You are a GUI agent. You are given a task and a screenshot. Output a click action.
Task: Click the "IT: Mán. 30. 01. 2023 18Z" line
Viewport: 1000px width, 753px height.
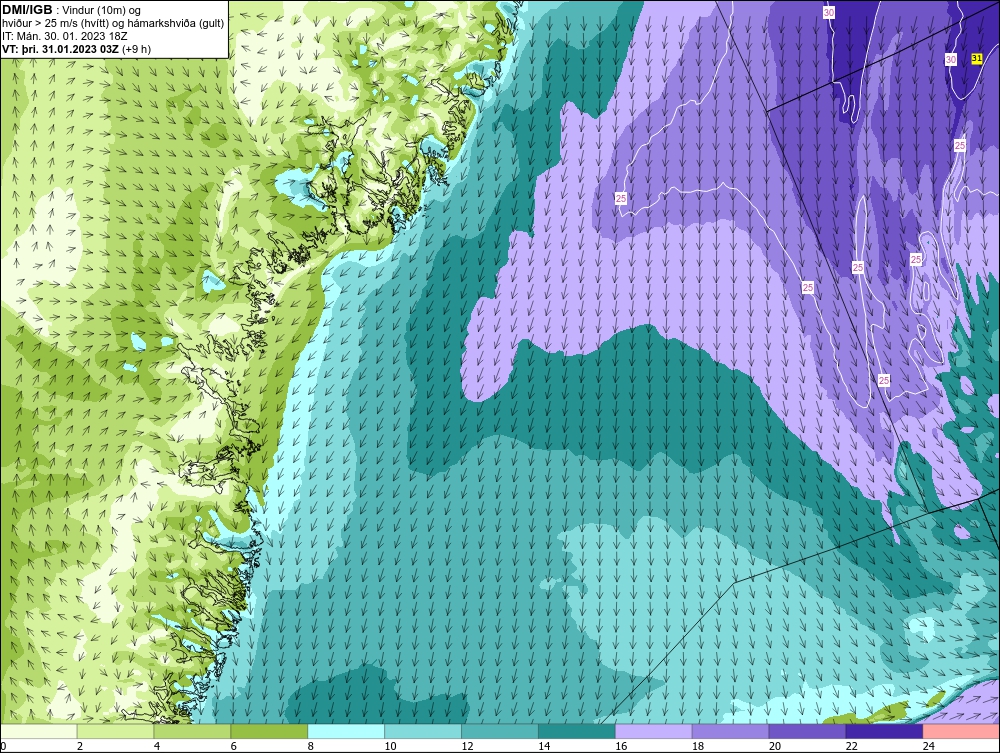(x=65, y=36)
